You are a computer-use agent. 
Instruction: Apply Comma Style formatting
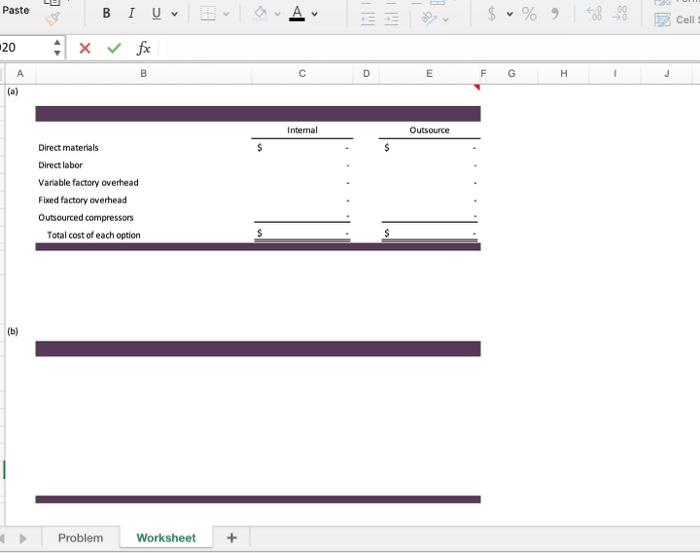pyautogui.click(x=555, y=13)
